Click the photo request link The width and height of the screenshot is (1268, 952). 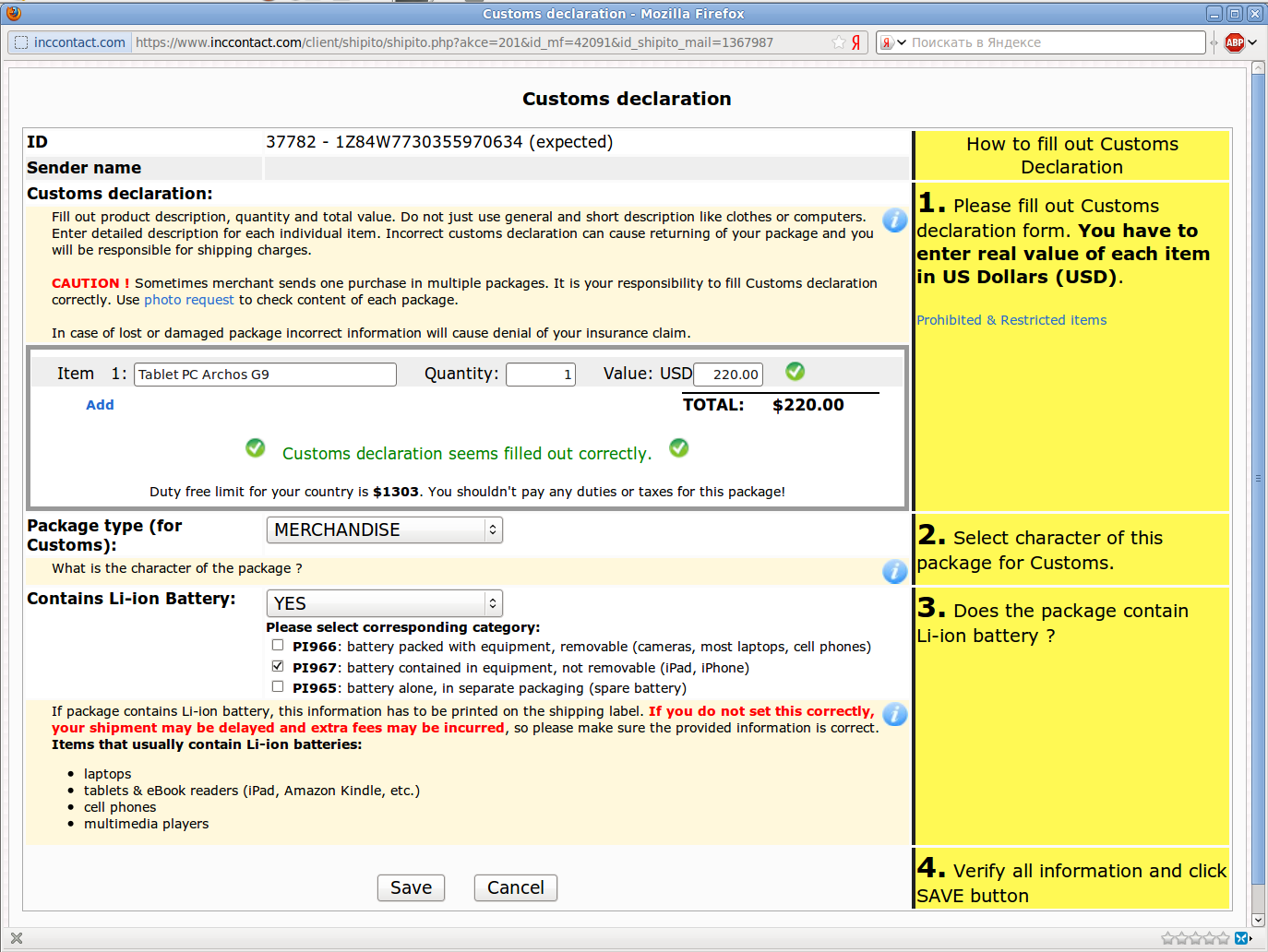pyautogui.click(x=188, y=300)
